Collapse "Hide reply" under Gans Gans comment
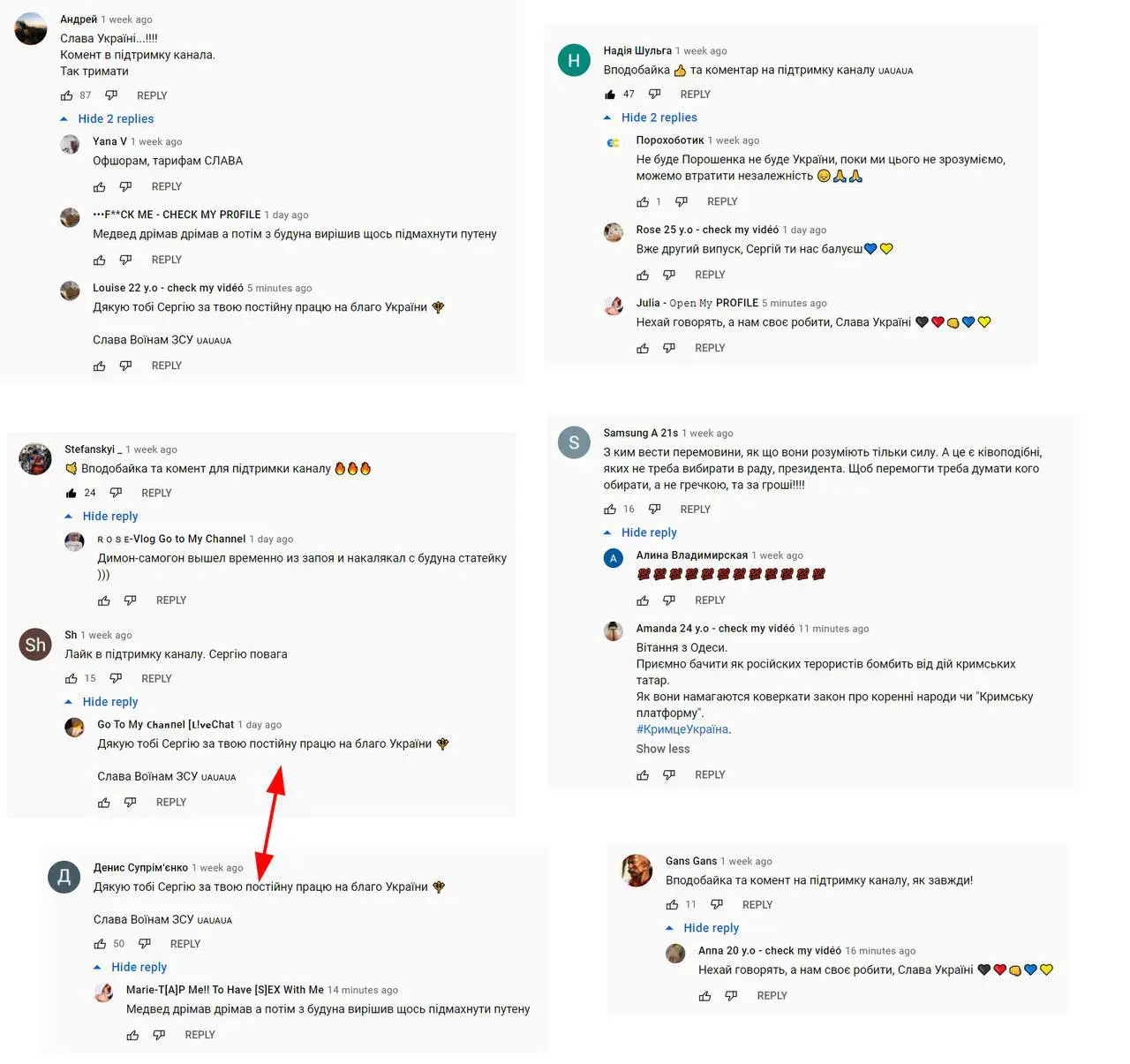This screenshot has width=1130, height=1064. click(x=702, y=928)
